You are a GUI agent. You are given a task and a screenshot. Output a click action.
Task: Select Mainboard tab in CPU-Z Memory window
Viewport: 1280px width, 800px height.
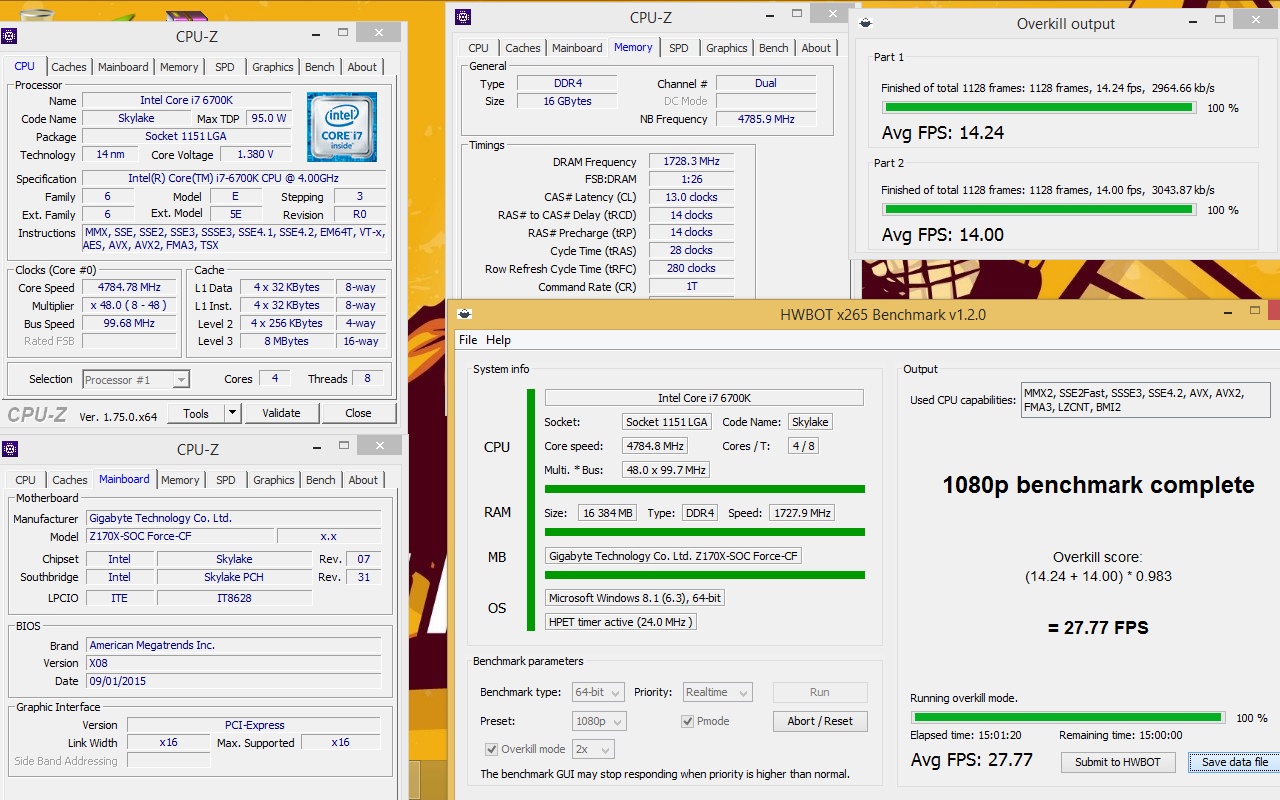[577, 48]
